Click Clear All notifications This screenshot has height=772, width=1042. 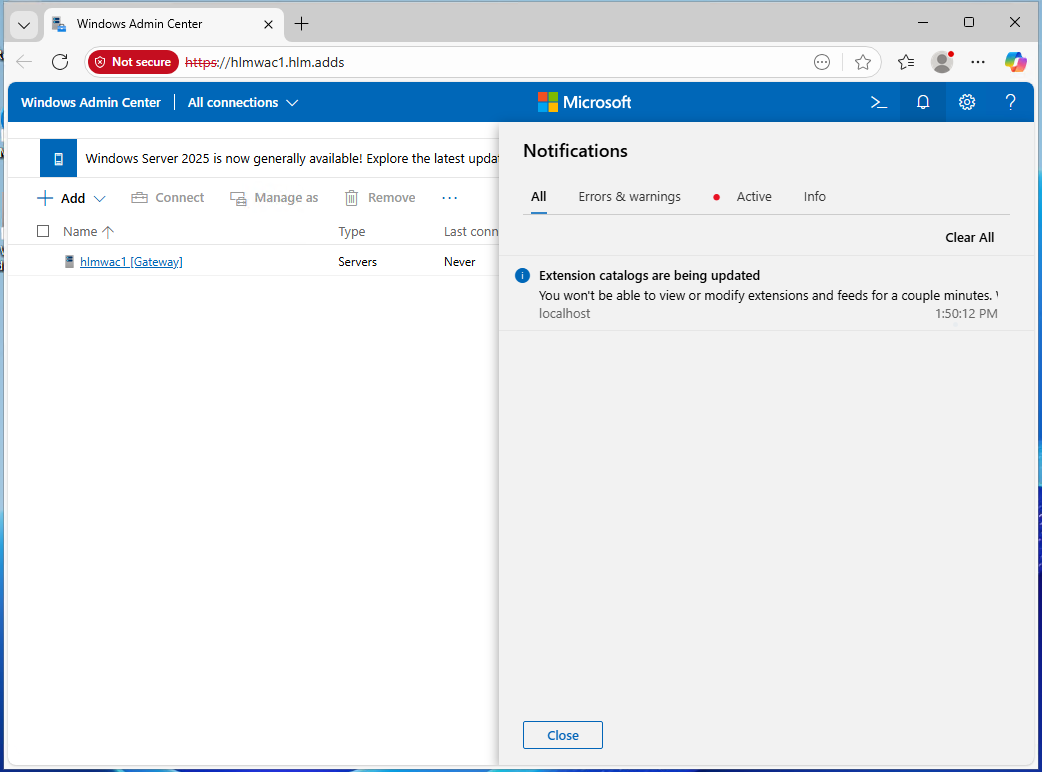pos(969,237)
